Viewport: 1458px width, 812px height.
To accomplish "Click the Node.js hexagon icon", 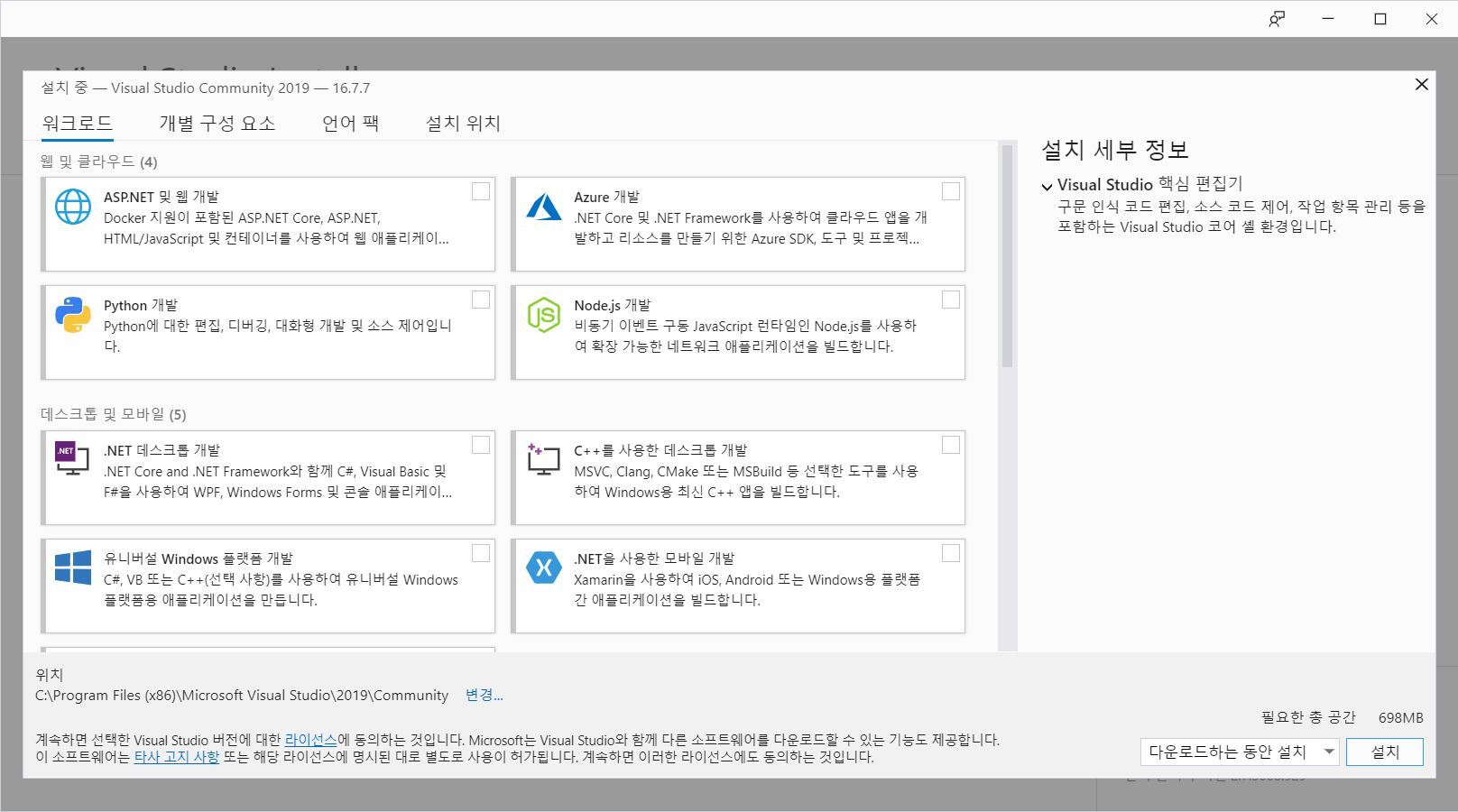I will coord(544,315).
